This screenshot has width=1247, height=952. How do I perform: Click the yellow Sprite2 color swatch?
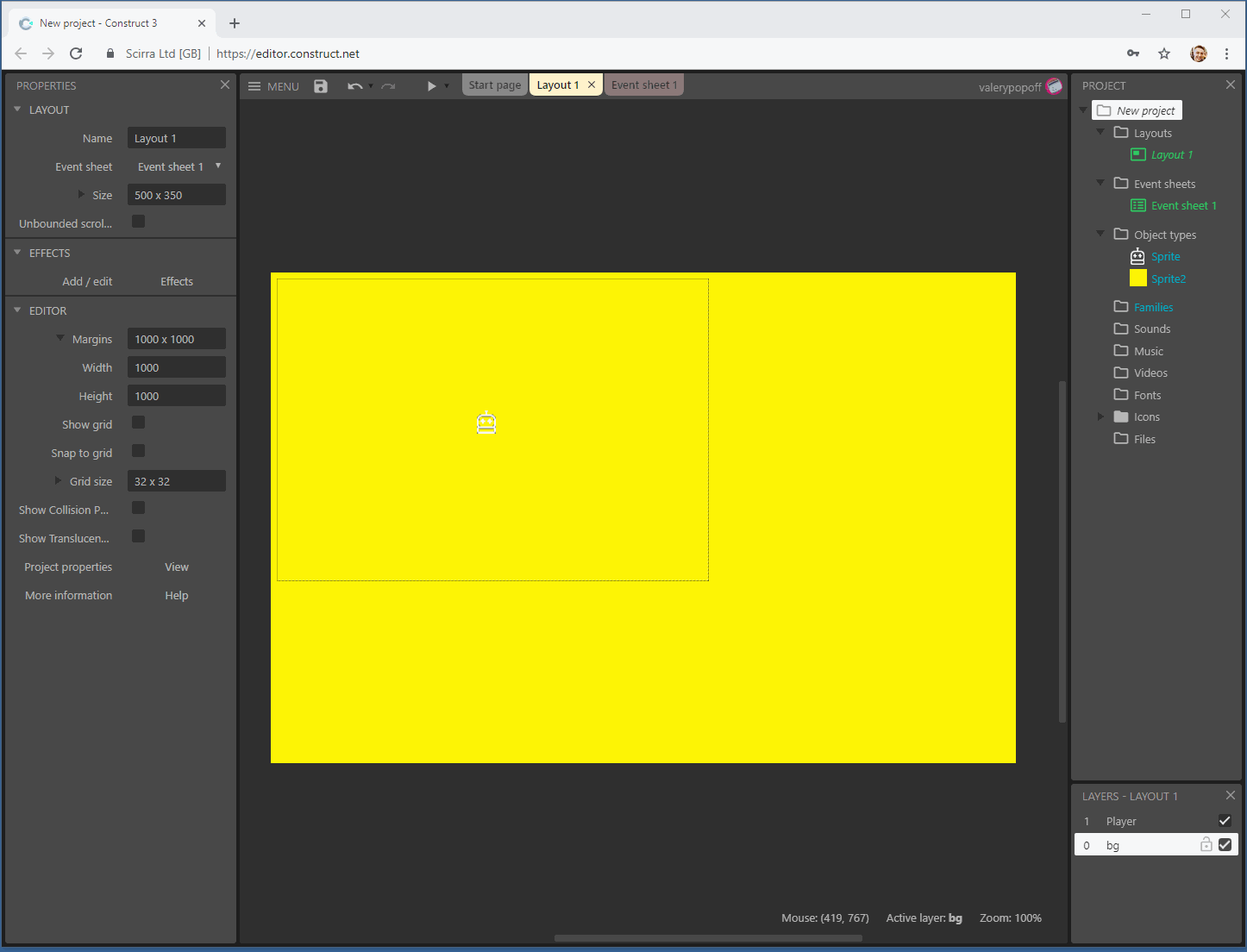(x=1138, y=278)
